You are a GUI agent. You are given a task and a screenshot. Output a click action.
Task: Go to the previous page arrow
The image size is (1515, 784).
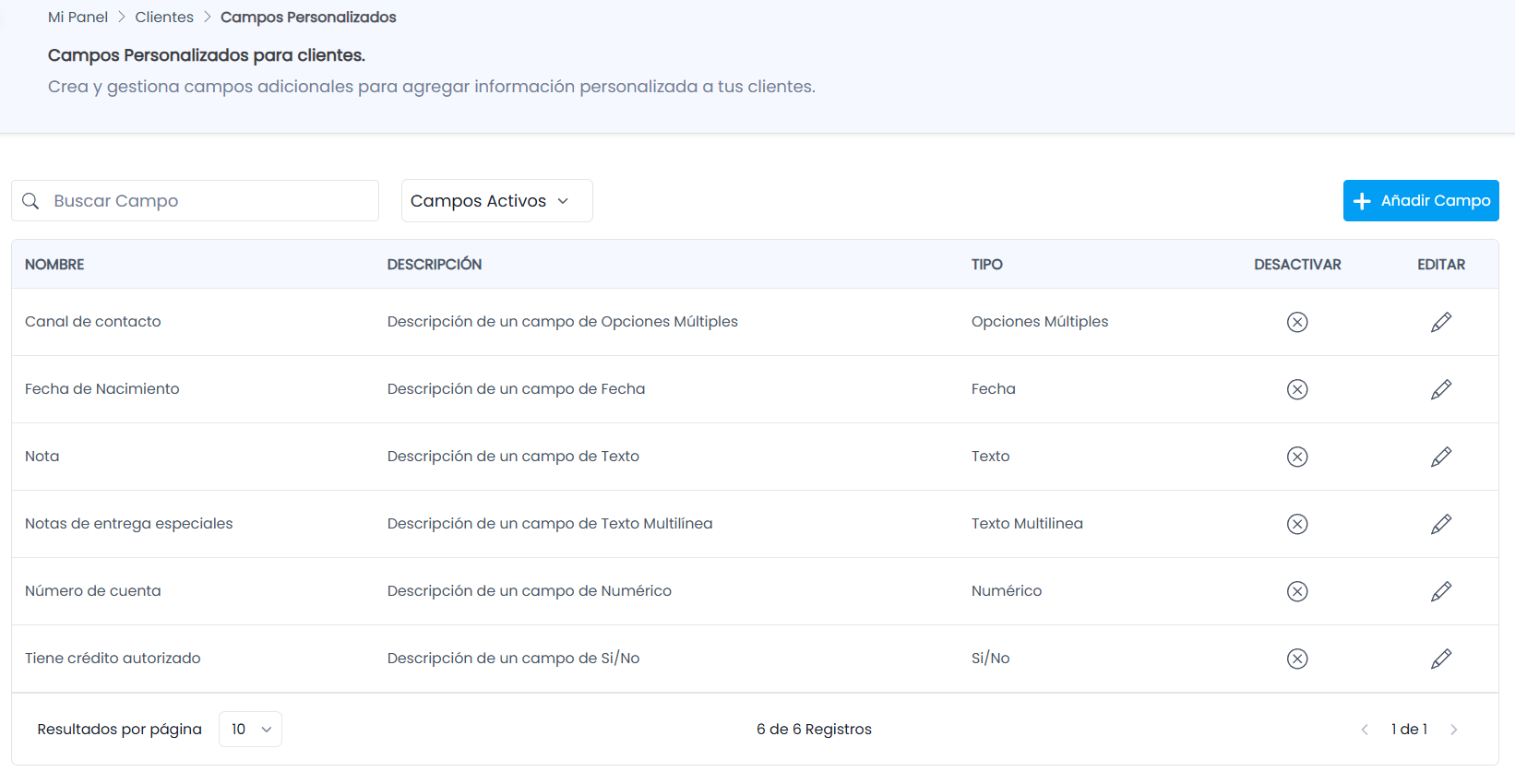[x=1365, y=730]
